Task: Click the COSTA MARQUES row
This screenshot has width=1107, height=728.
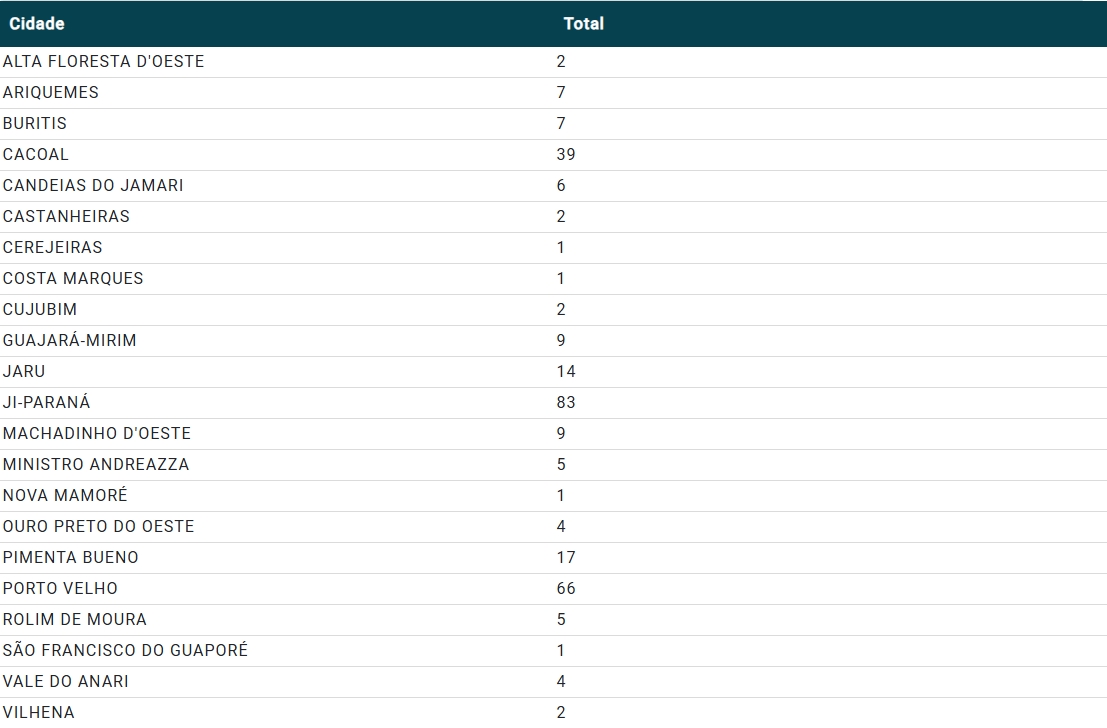Action: coord(73,279)
